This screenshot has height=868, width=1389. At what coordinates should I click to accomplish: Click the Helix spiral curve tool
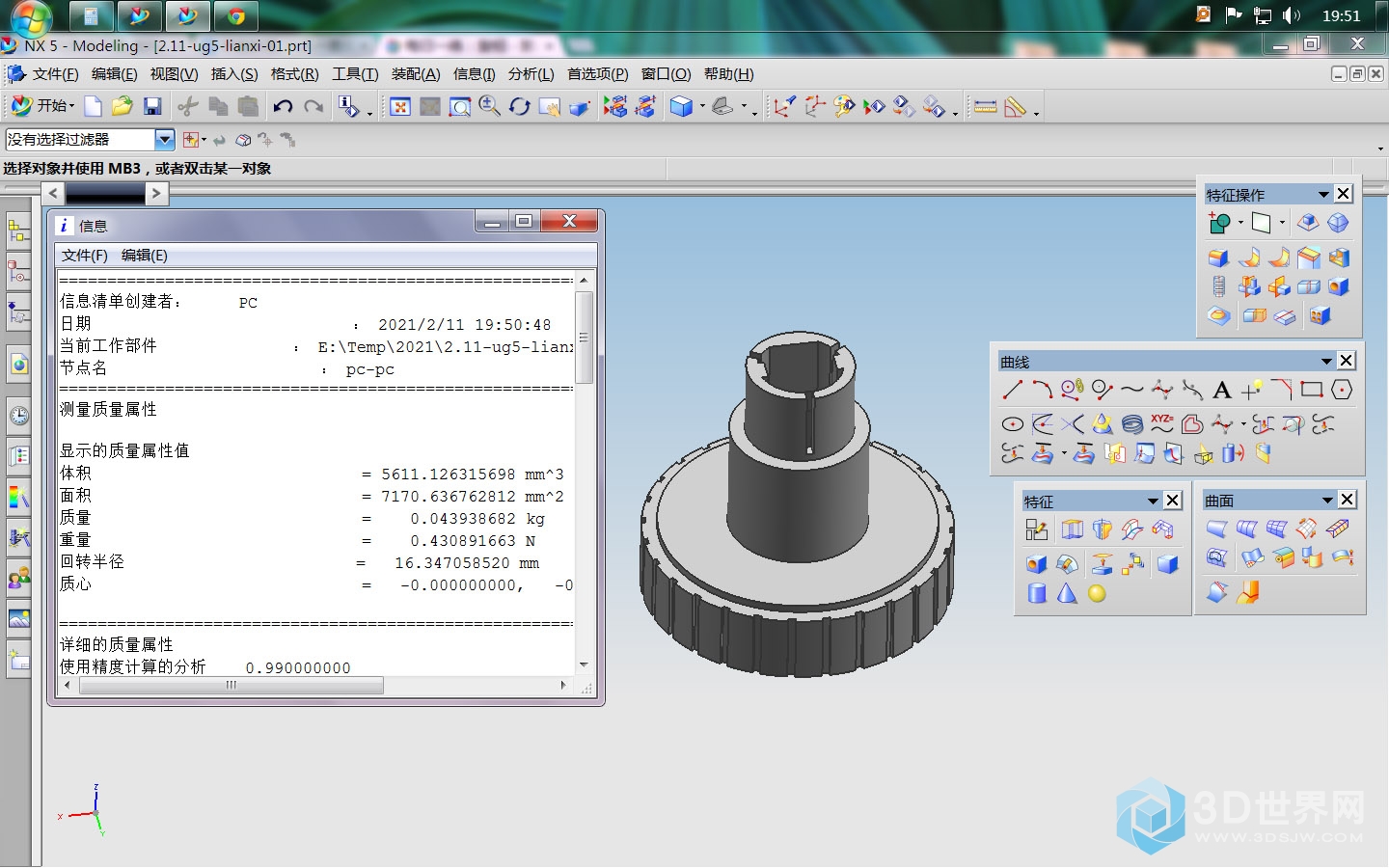pos(1132,424)
